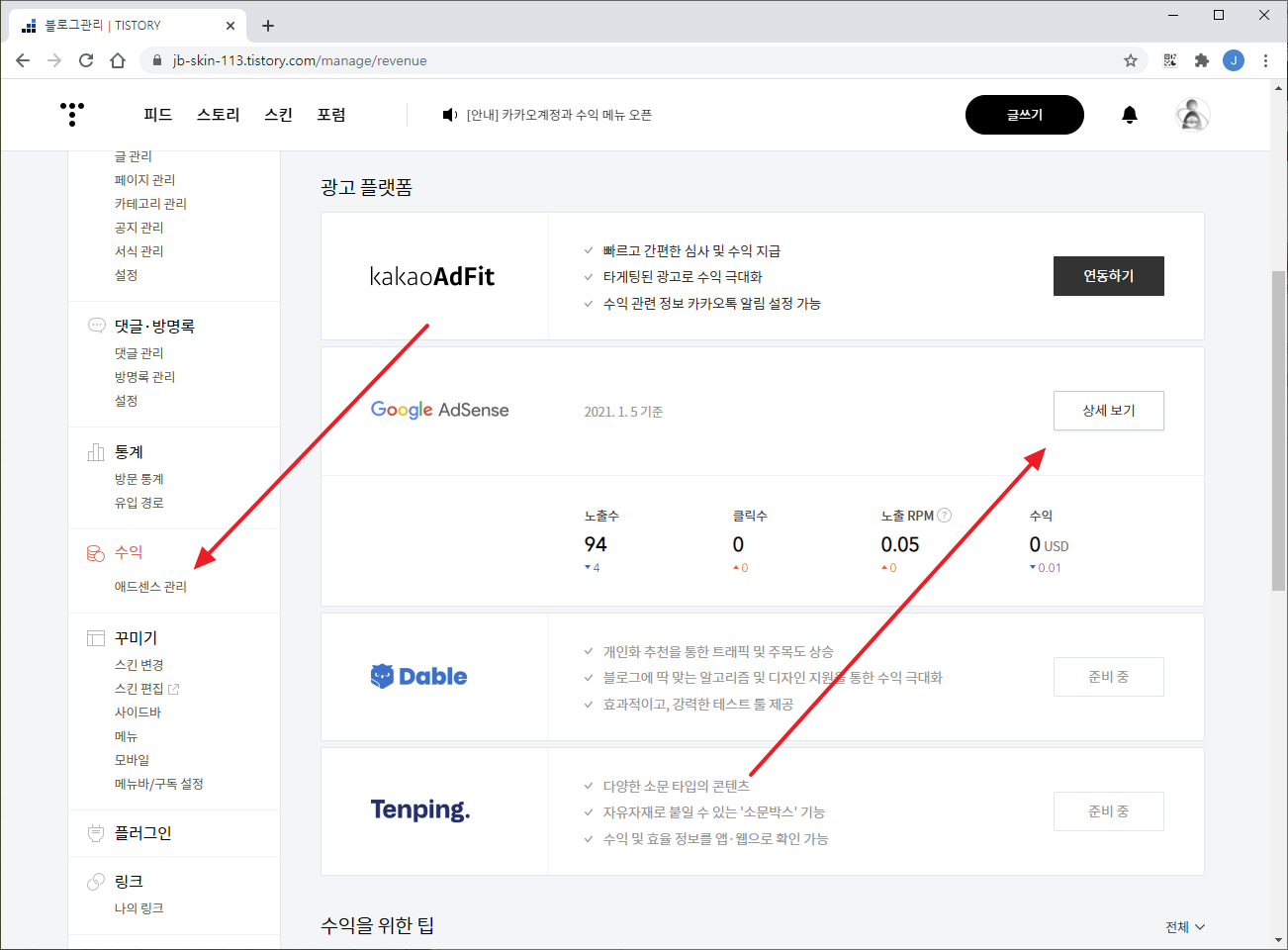The width and height of the screenshot is (1288, 950).
Task: Click the 플러그인 plug icon
Action: (x=96, y=833)
